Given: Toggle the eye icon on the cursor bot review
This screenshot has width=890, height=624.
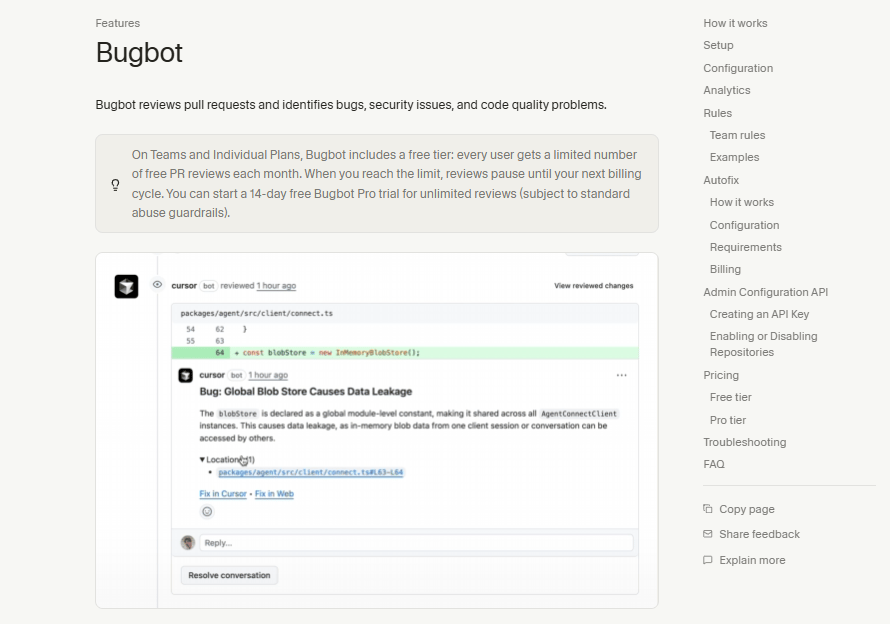Looking at the screenshot, I should [157, 285].
